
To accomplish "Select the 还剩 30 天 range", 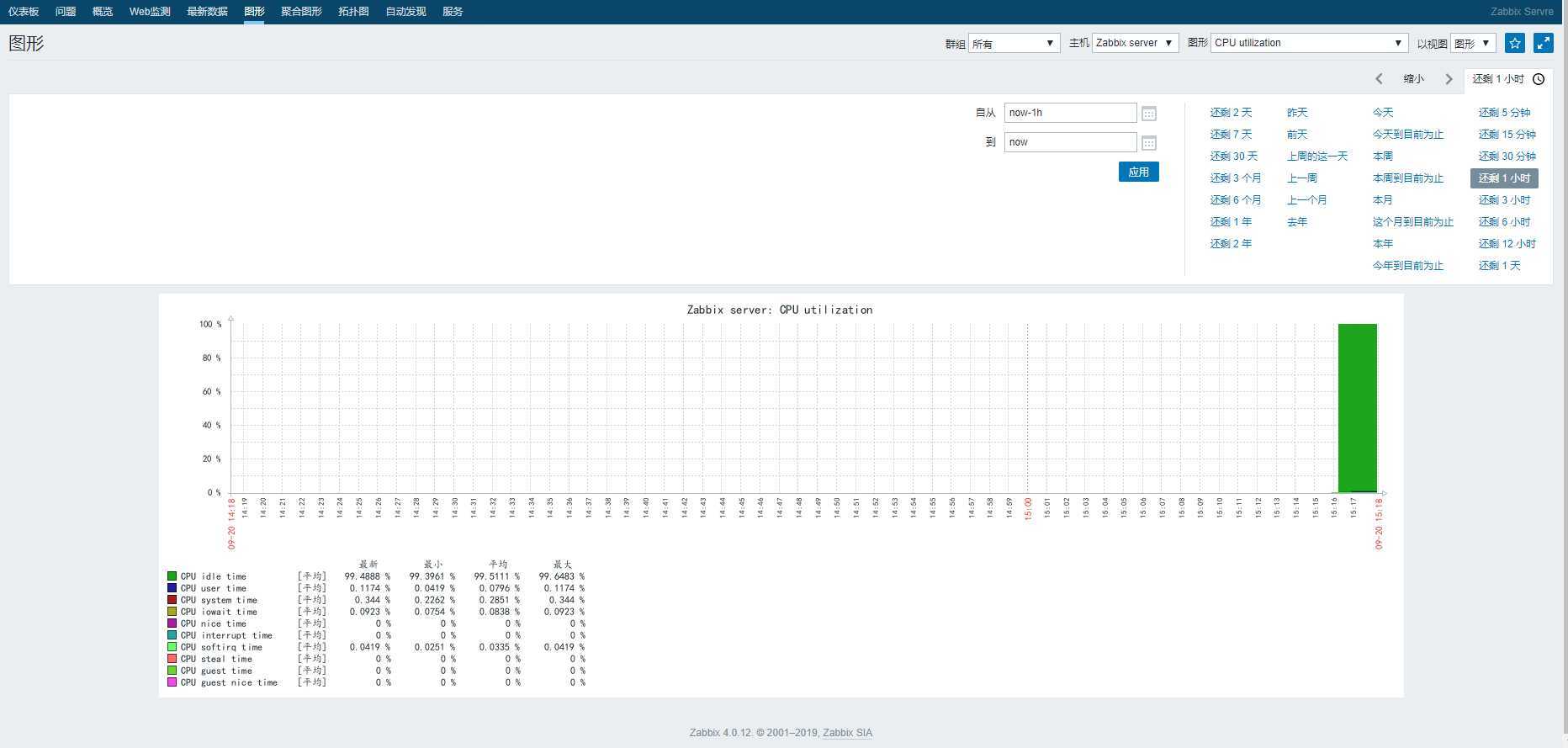I will pos(1234,156).
